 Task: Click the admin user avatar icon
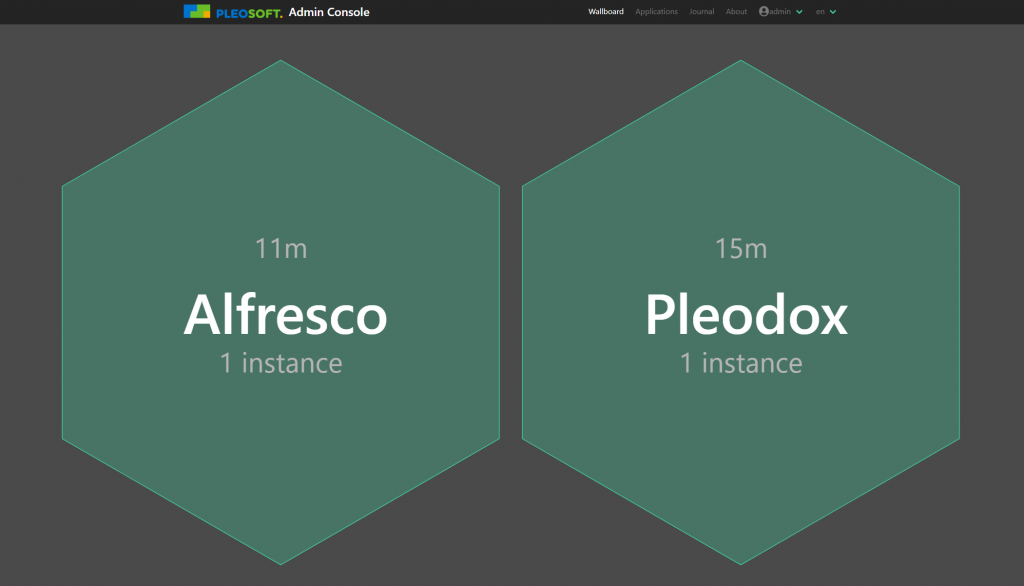click(x=764, y=12)
